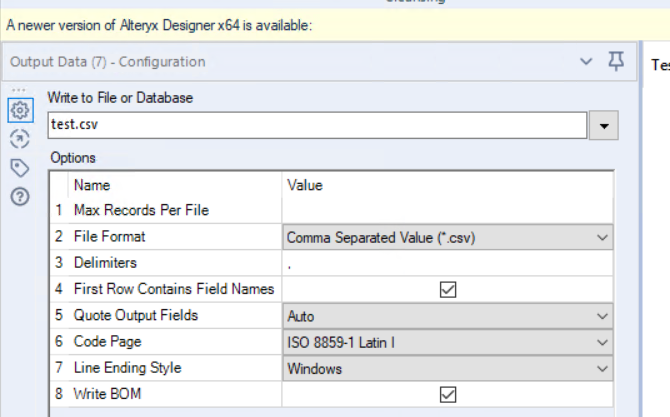The image size is (670, 417).
Task: Open the Write to File dropdown arrow
Action: click(604, 127)
